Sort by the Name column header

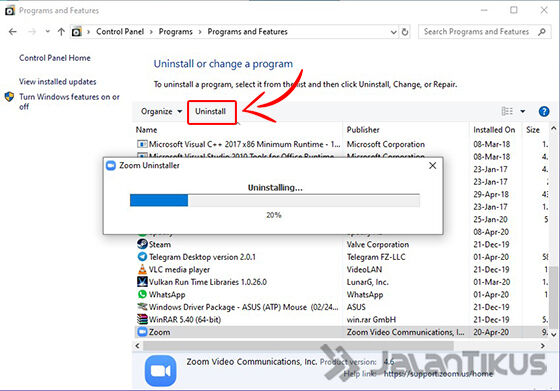coord(146,130)
